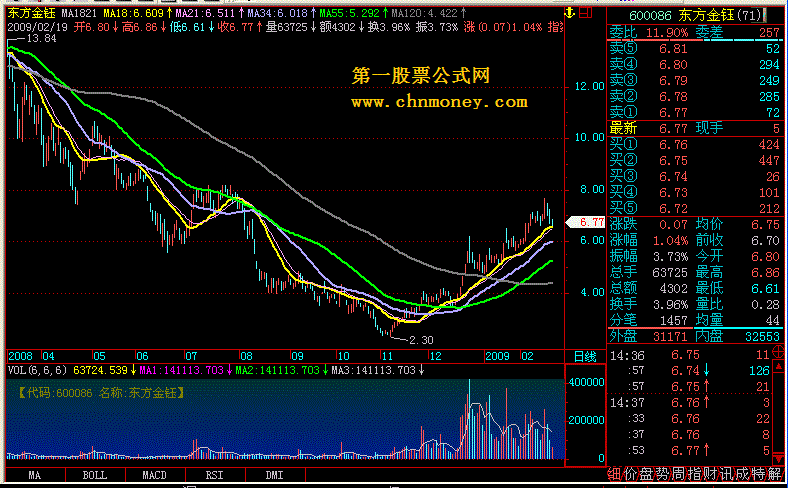This screenshot has width=788, height=488.
Task: Click the tick list scroll down arrow
Action: (780, 458)
